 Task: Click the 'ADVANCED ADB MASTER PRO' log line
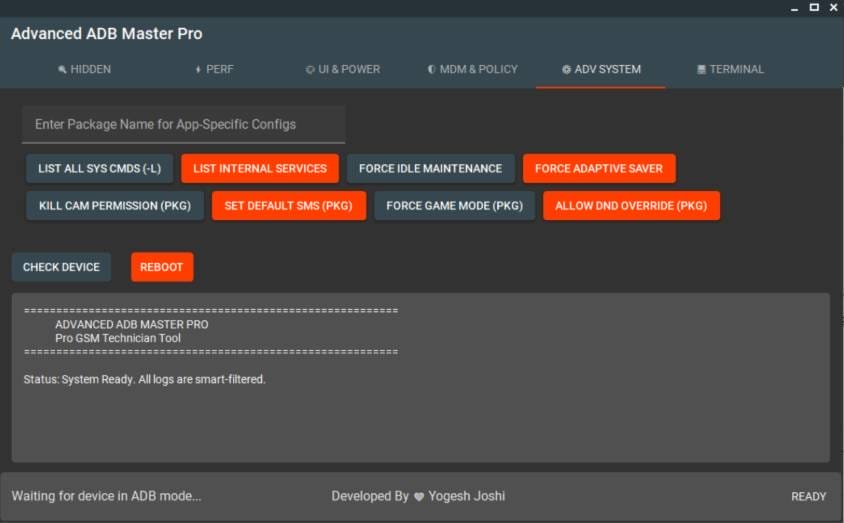(x=131, y=324)
